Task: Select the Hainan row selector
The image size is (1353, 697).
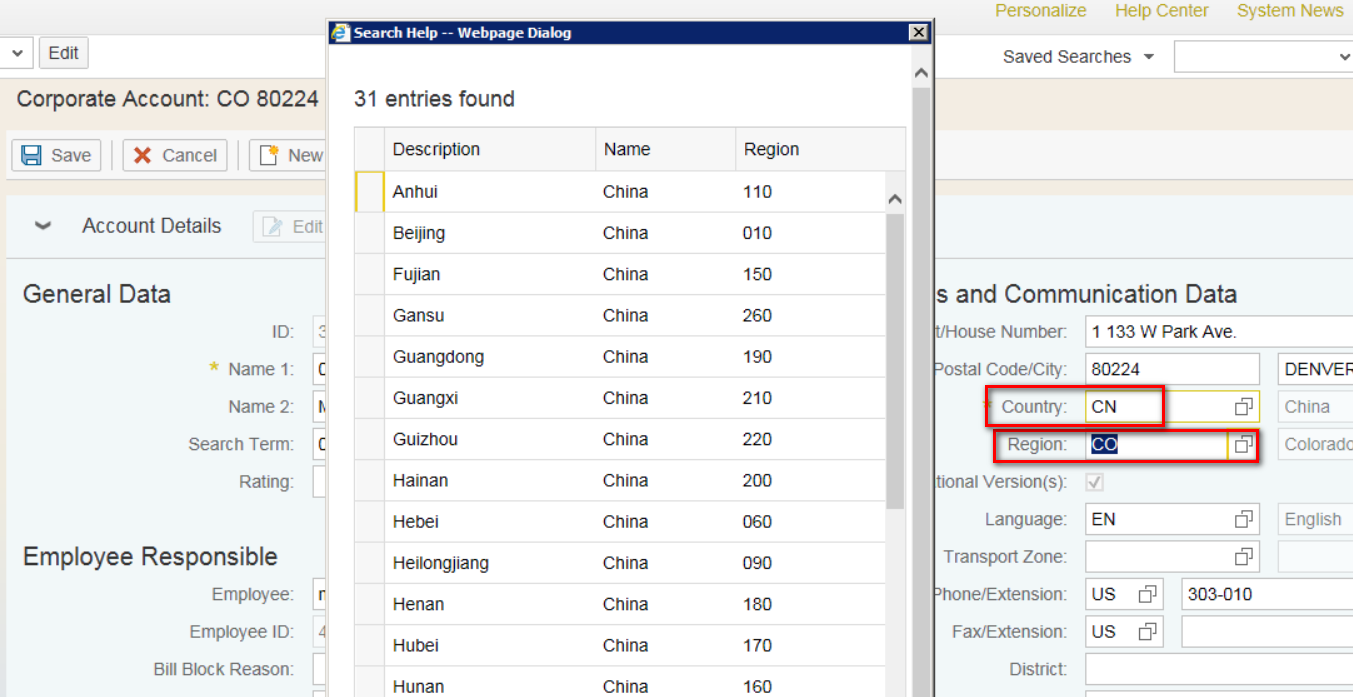Action: click(369, 480)
